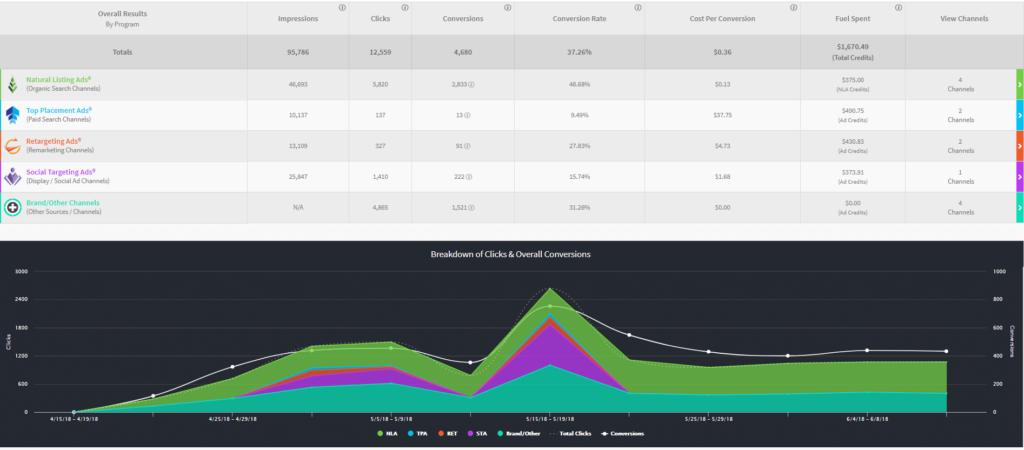Select the Cost Per Conversion column header

point(722,18)
